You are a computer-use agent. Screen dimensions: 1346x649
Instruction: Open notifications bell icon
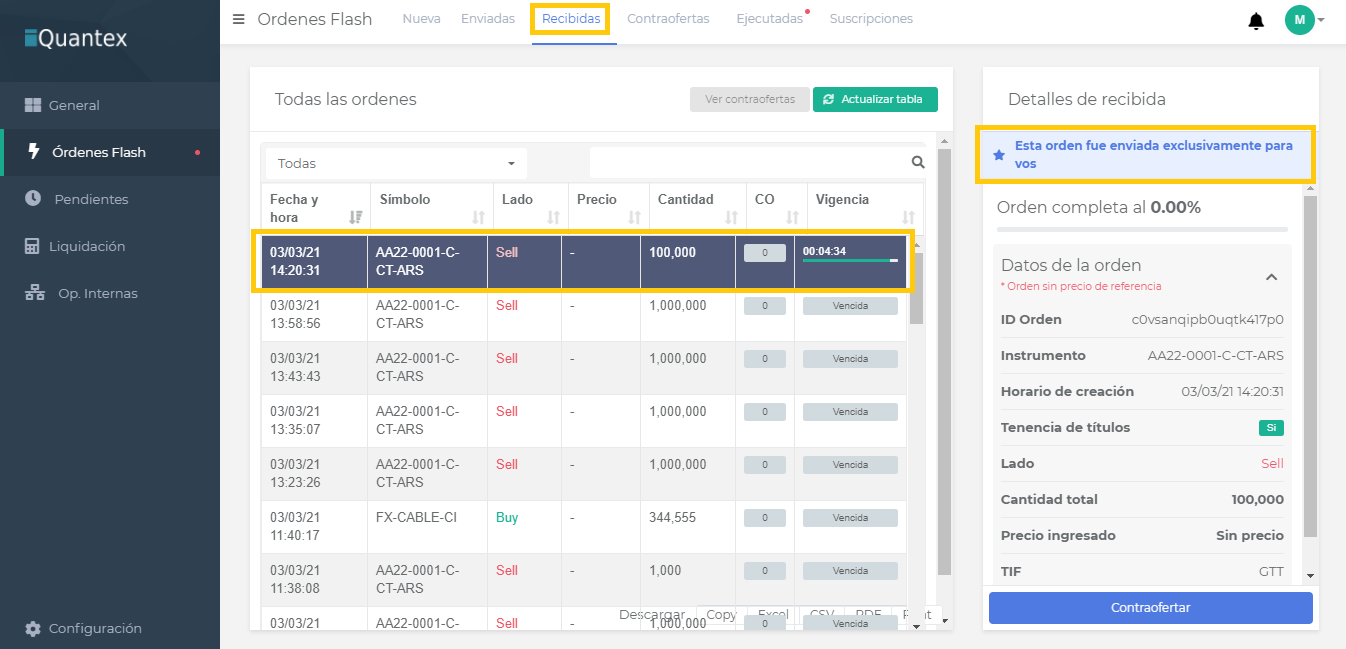(1256, 21)
